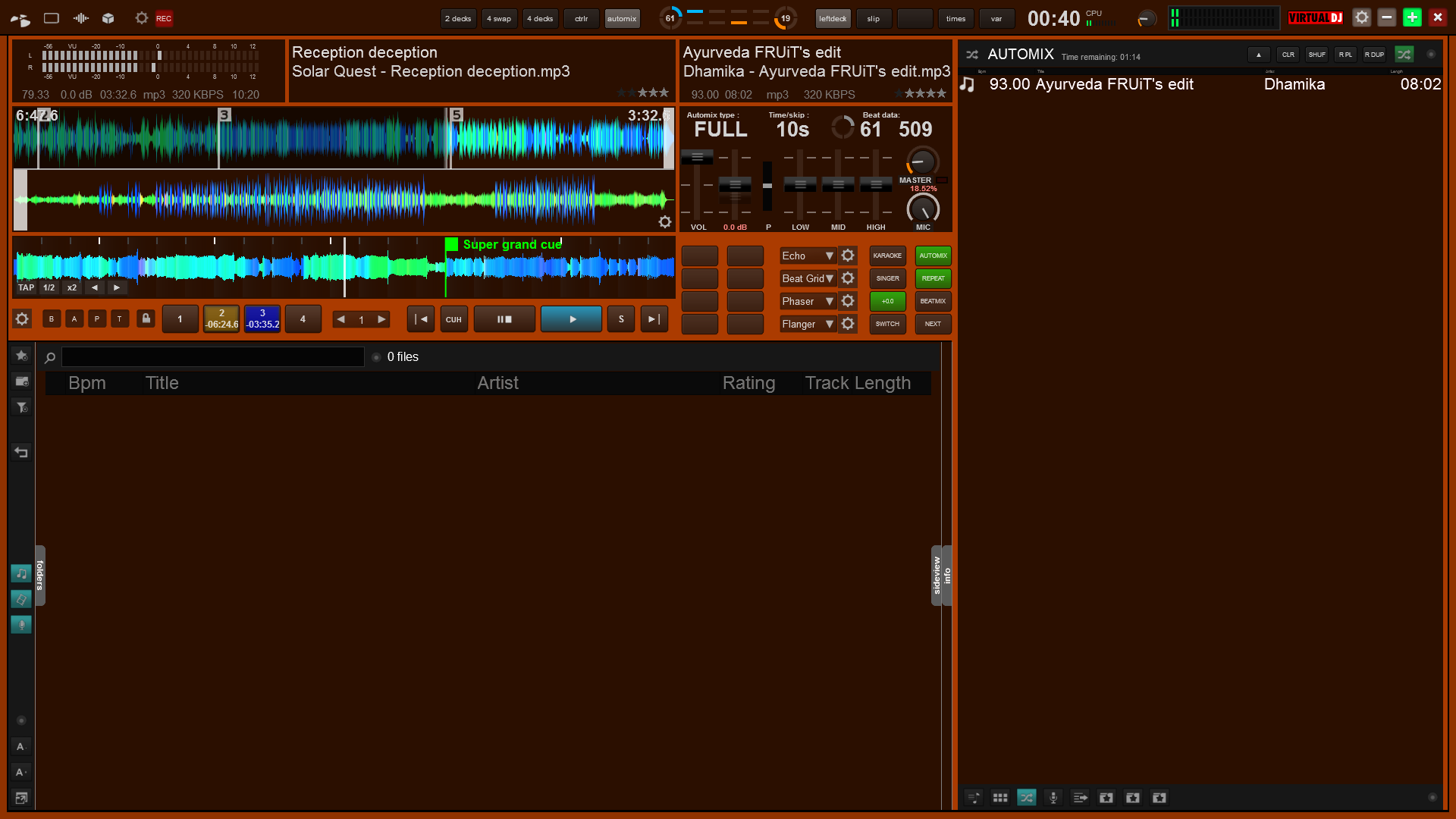Open the Echo effect settings gear
Viewport: 1456px width, 819px height.
click(848, 256)
